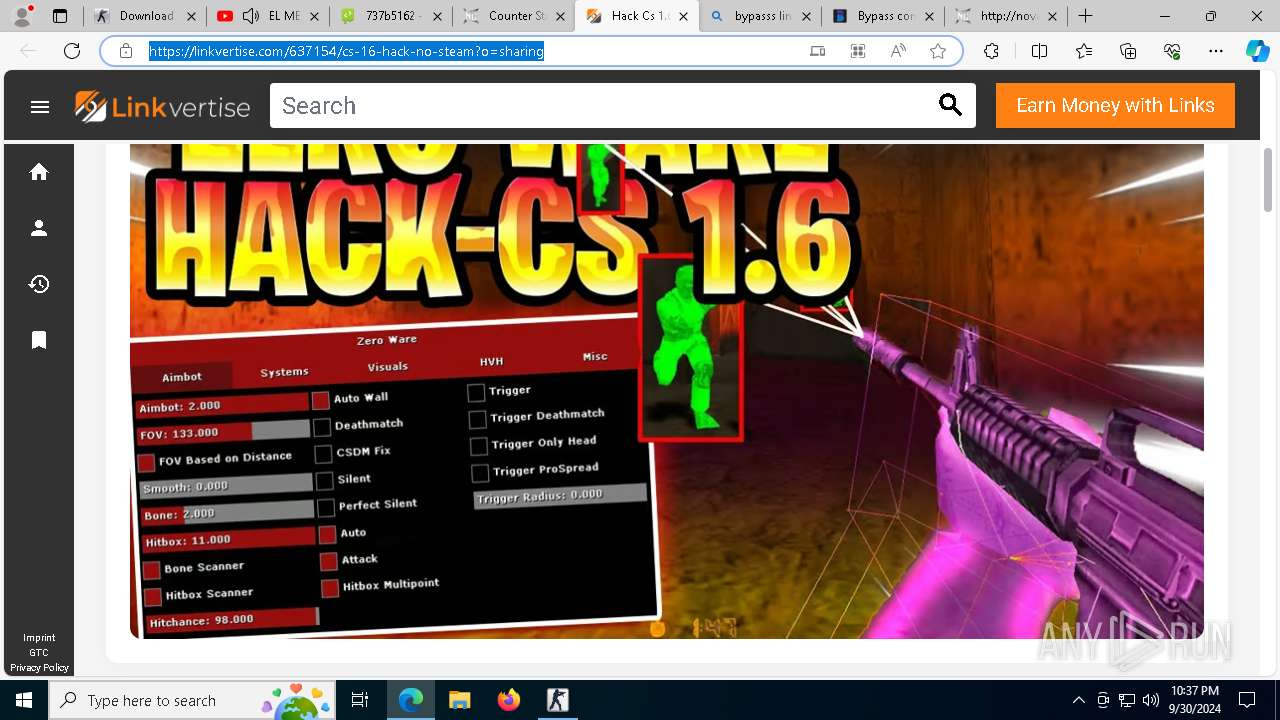
Task: Open the Linkvertise hamburger menu
Action: [40, 107]
